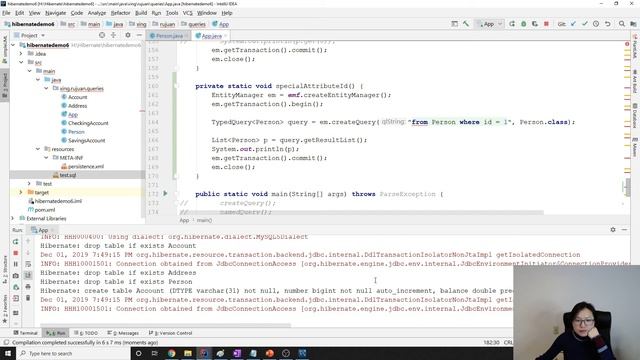640x360 pixels.
Task: Expand External Libraries node
Action: [x=13, y=218]
